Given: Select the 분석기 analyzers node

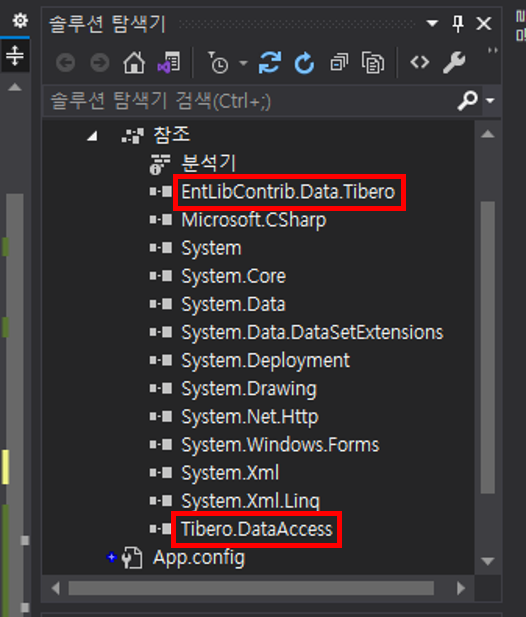Looking at the screenshot, I should 209,163.
